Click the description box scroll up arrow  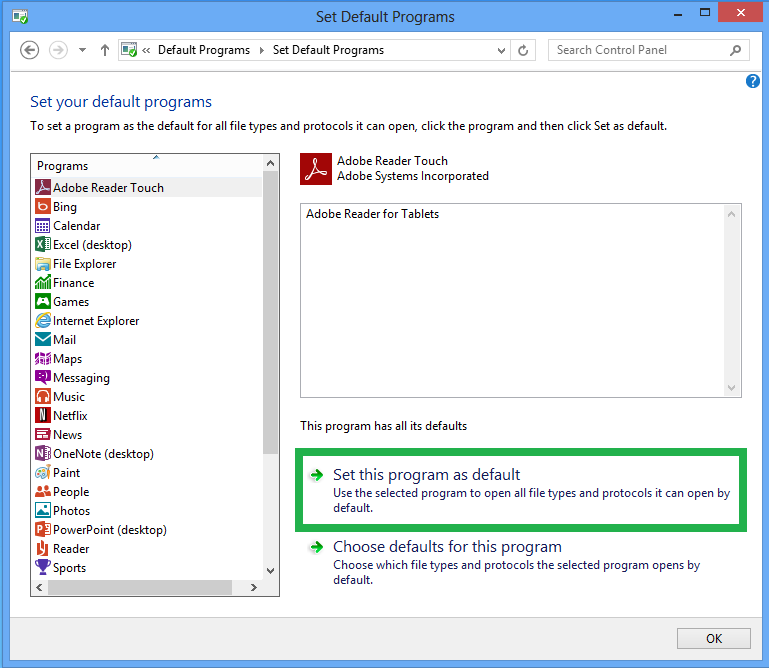click(x=731, y=214)
